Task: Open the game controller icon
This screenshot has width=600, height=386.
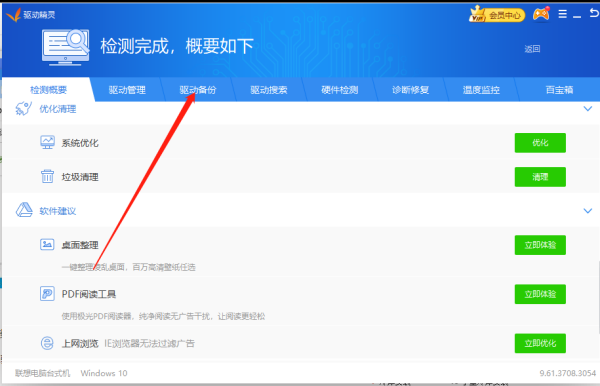Action: click(541, 15)
